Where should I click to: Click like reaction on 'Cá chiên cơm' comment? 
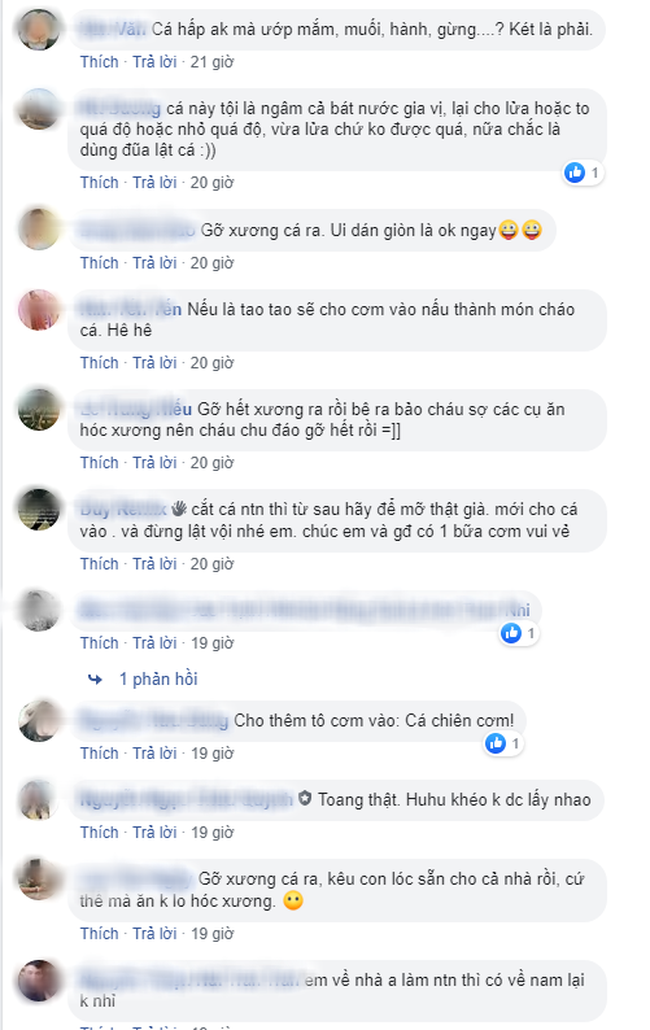pos(496,743)
